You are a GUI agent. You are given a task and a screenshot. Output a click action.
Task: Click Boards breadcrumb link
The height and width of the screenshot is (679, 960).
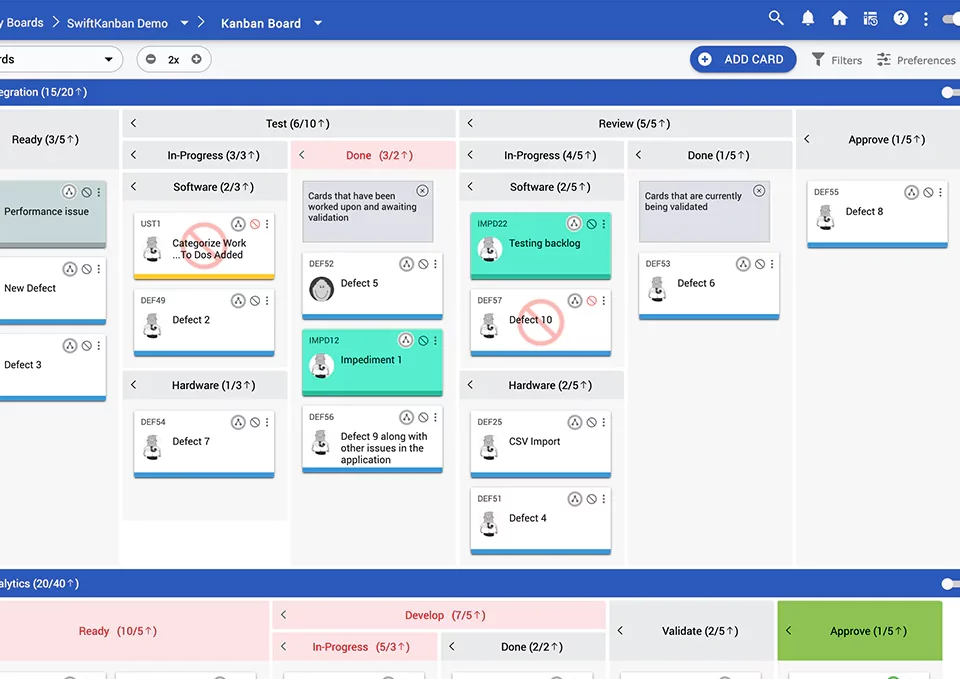pos(24,23)
